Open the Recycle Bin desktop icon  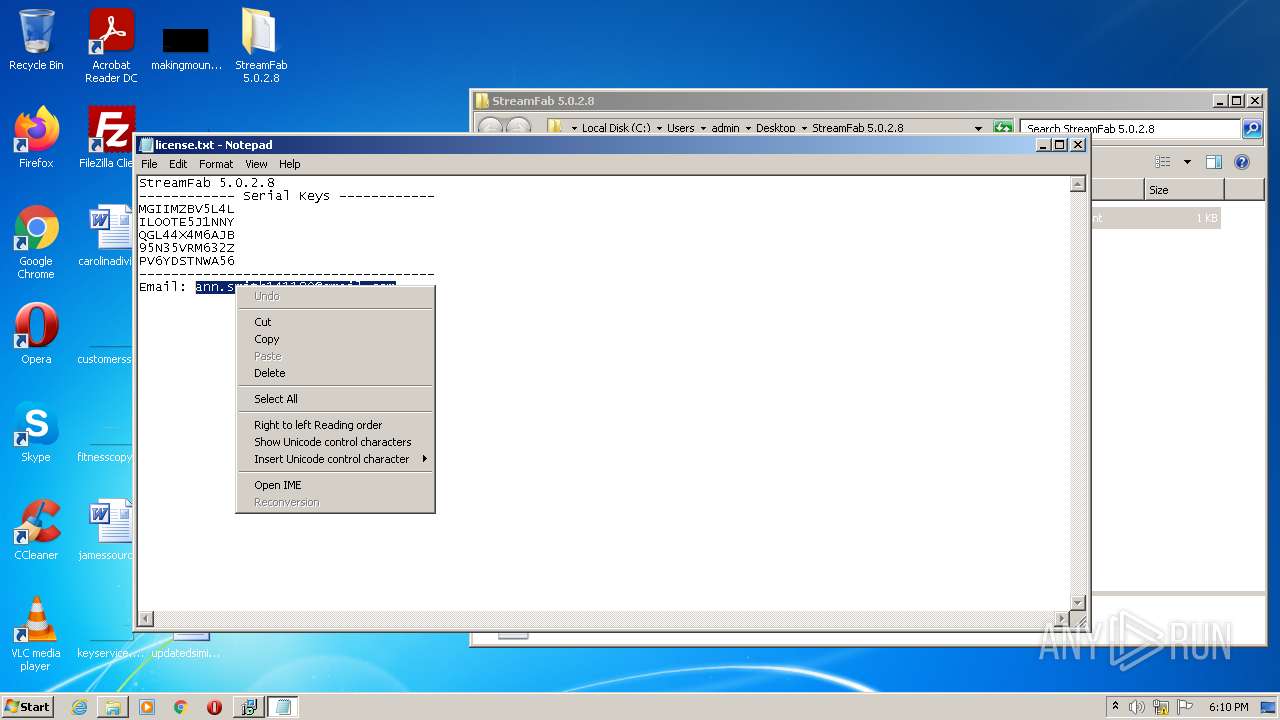pyautogui.click(x=36, y=40)
